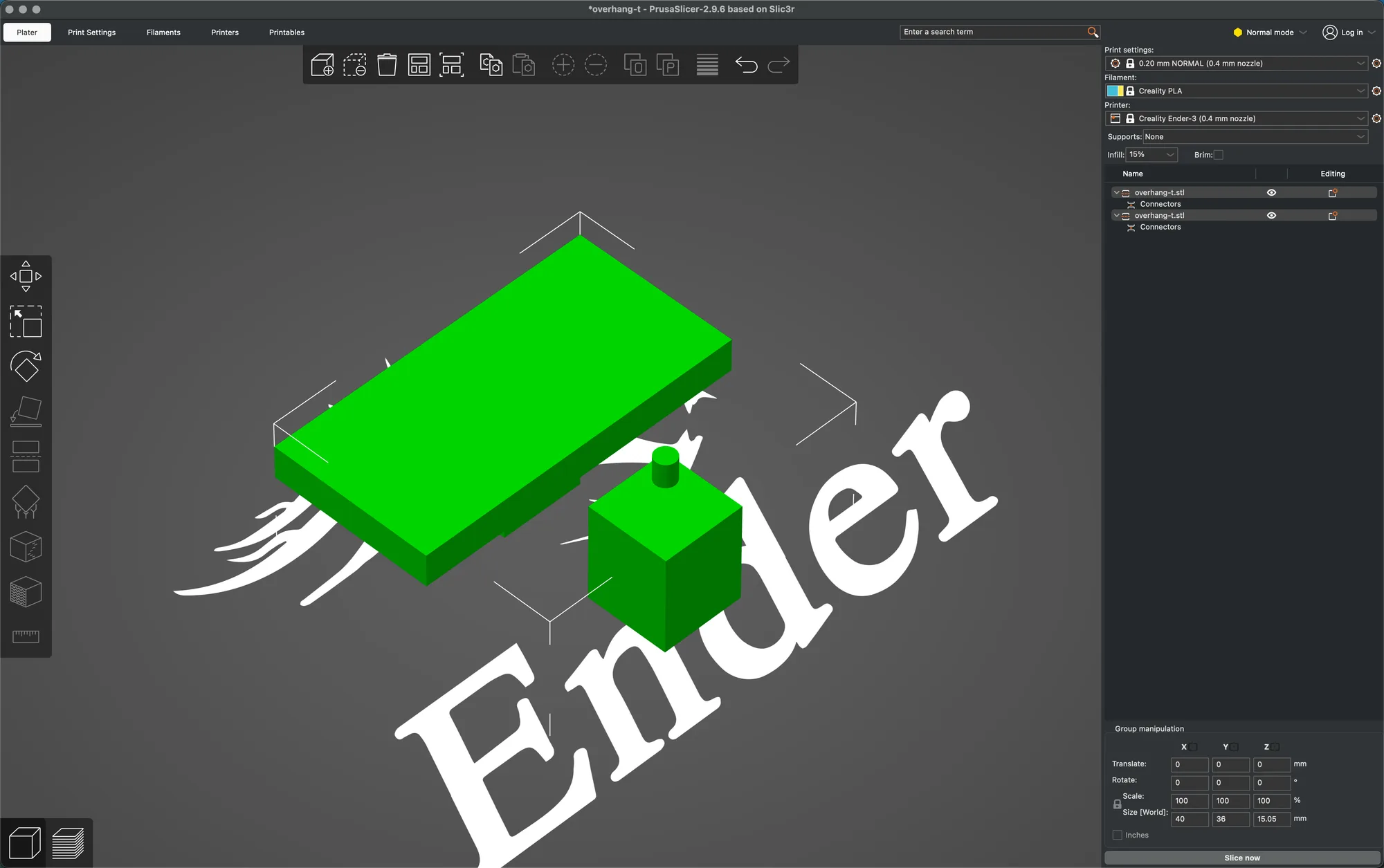Toggle the scale lock icon
Image resolution: width=1384 pixels, height=868 pixels.
(1117, 804)
